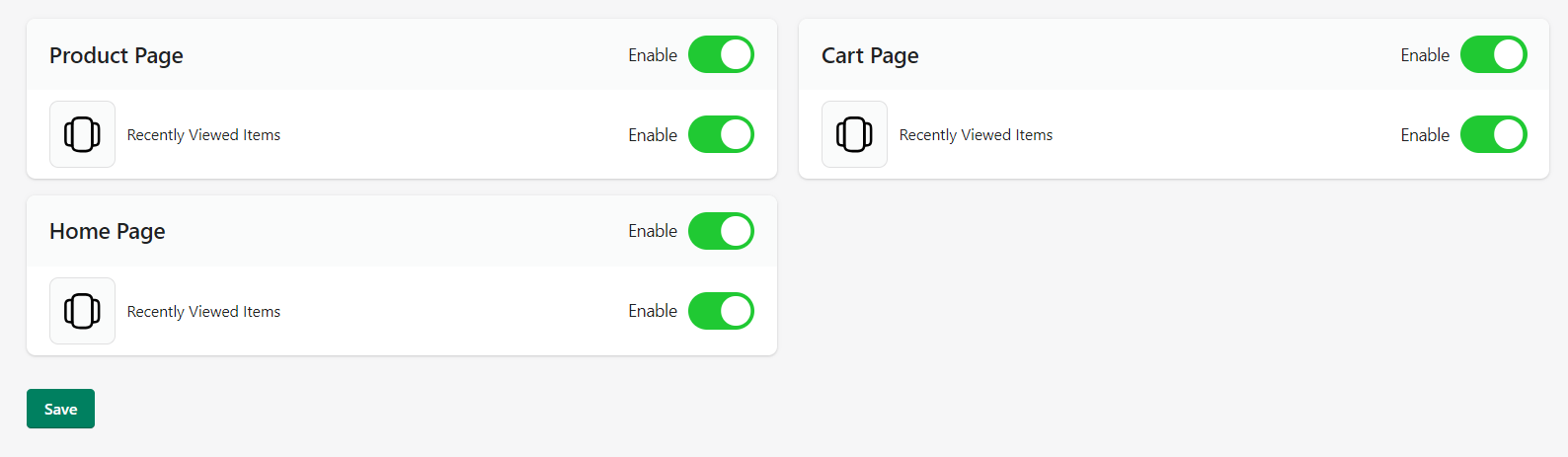
Task: Click the Enable label in Cart Page header
Action: pos(1425,55)
